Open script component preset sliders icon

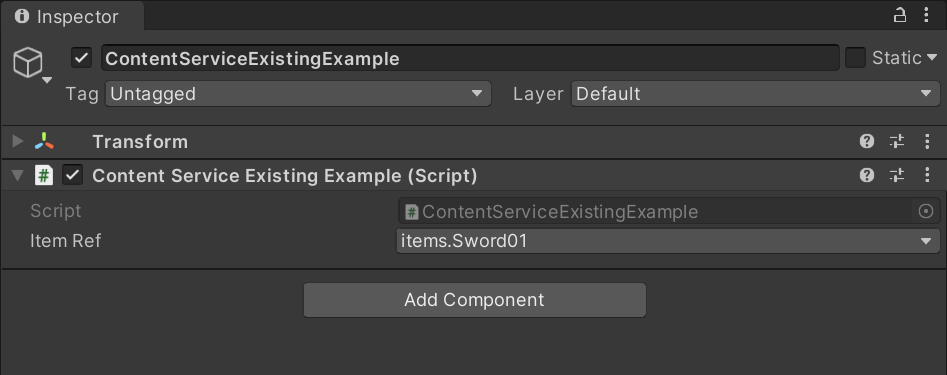point(897,175)
